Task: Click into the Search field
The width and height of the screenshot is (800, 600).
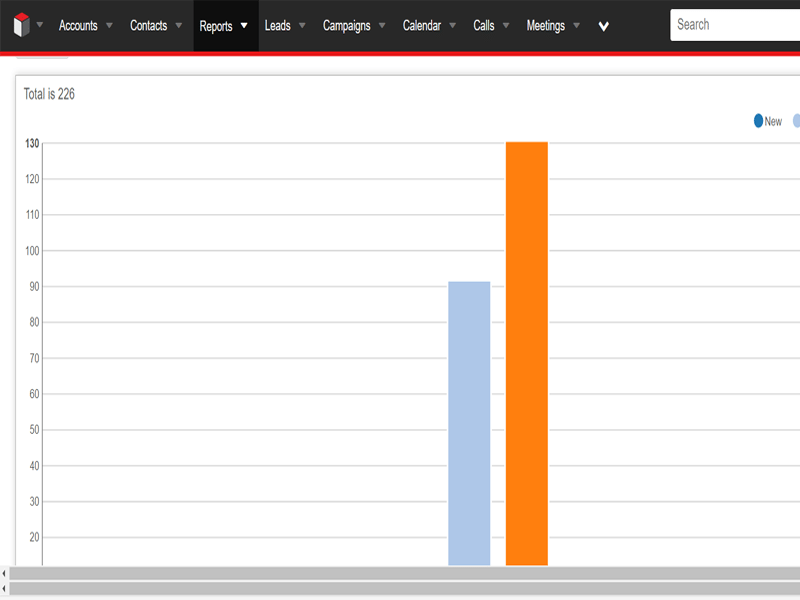Action: click(735, 25)
